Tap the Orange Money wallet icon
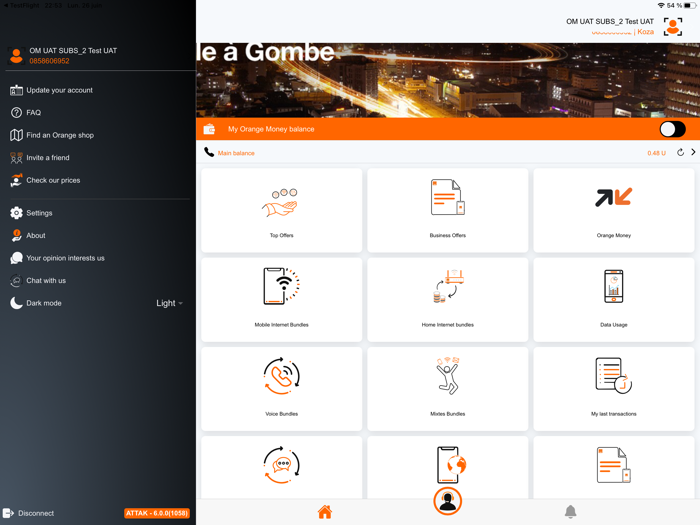Screen dimensions: 700x525 pos(209,129)
